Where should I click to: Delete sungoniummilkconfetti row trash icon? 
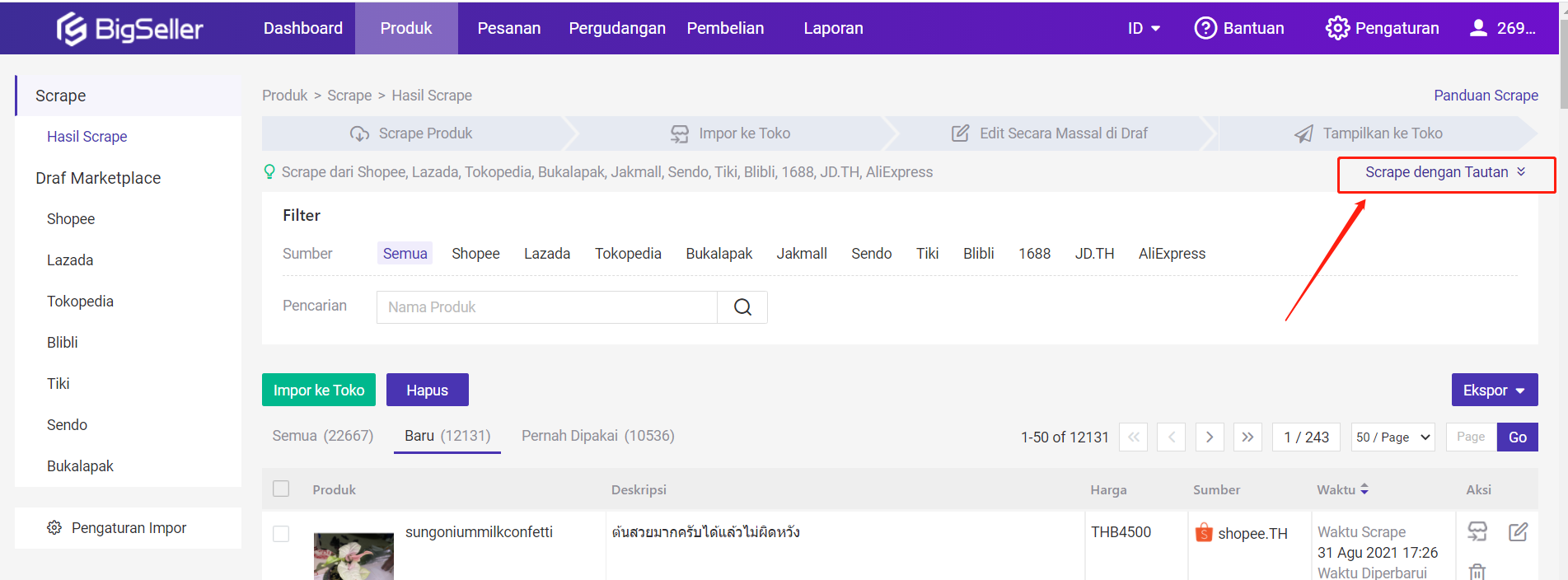[1477, 571]
